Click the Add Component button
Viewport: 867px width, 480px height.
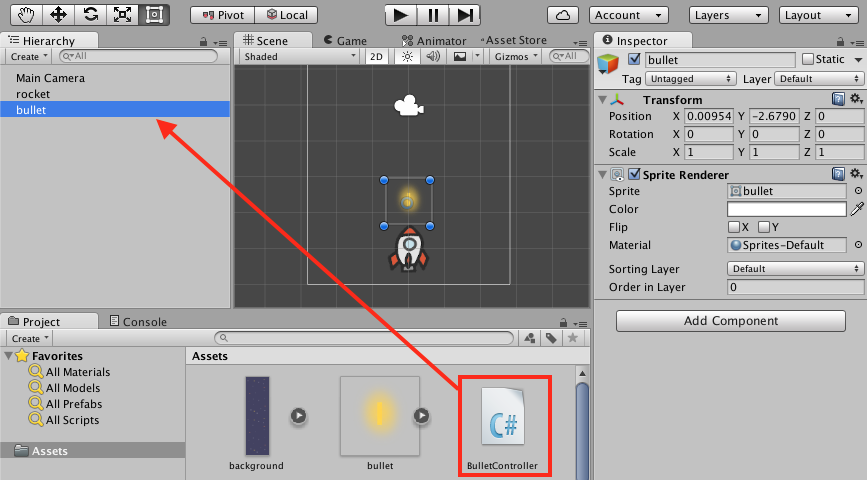pyautogui.click(x=730, y=321)
